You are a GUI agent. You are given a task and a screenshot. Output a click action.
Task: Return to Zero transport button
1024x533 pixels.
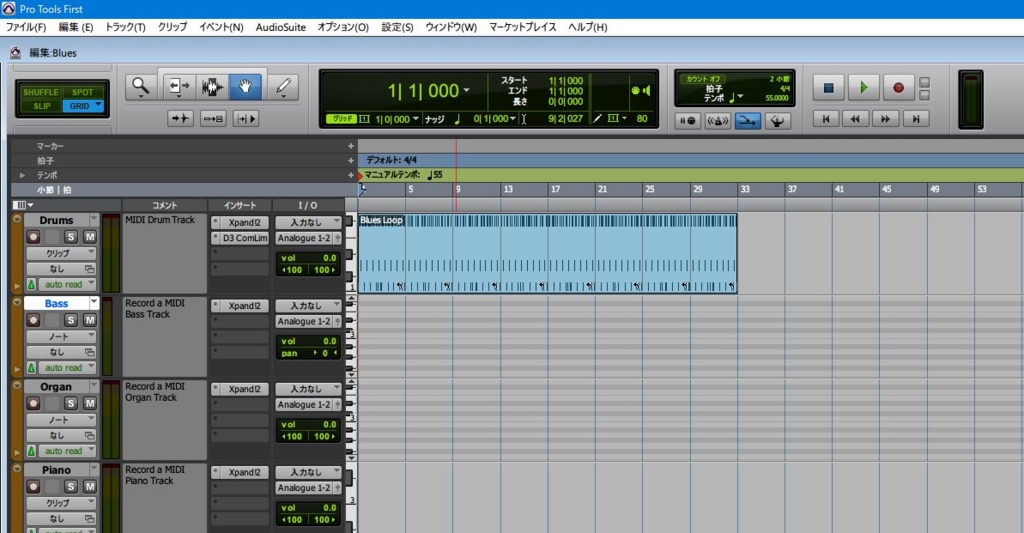(x=825, y=119)
